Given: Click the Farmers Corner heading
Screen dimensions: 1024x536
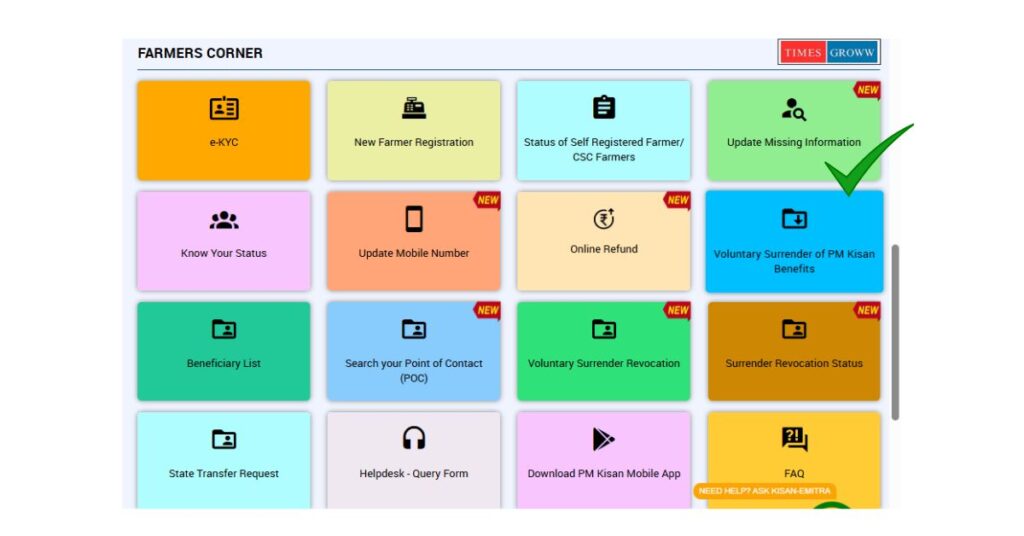Looking at the screenshot, I should [200, 53].
